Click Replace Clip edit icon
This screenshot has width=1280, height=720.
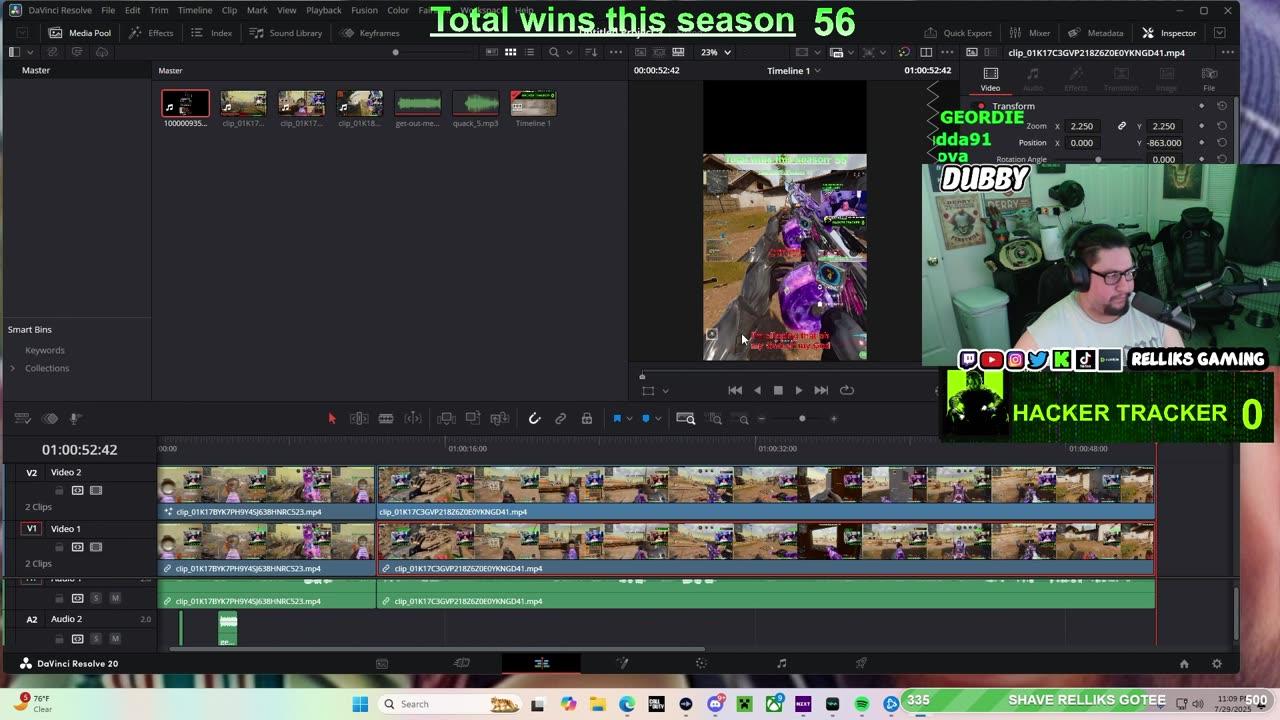(x=500, y=419)
